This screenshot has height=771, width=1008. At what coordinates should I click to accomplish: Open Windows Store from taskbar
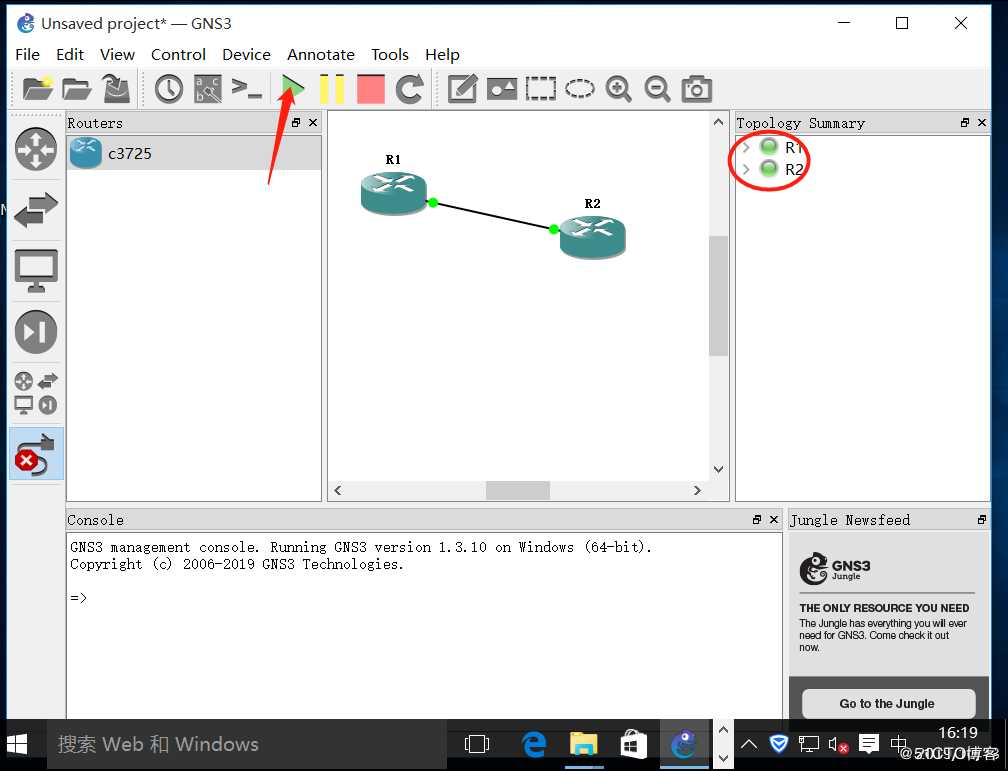point(633,744)
